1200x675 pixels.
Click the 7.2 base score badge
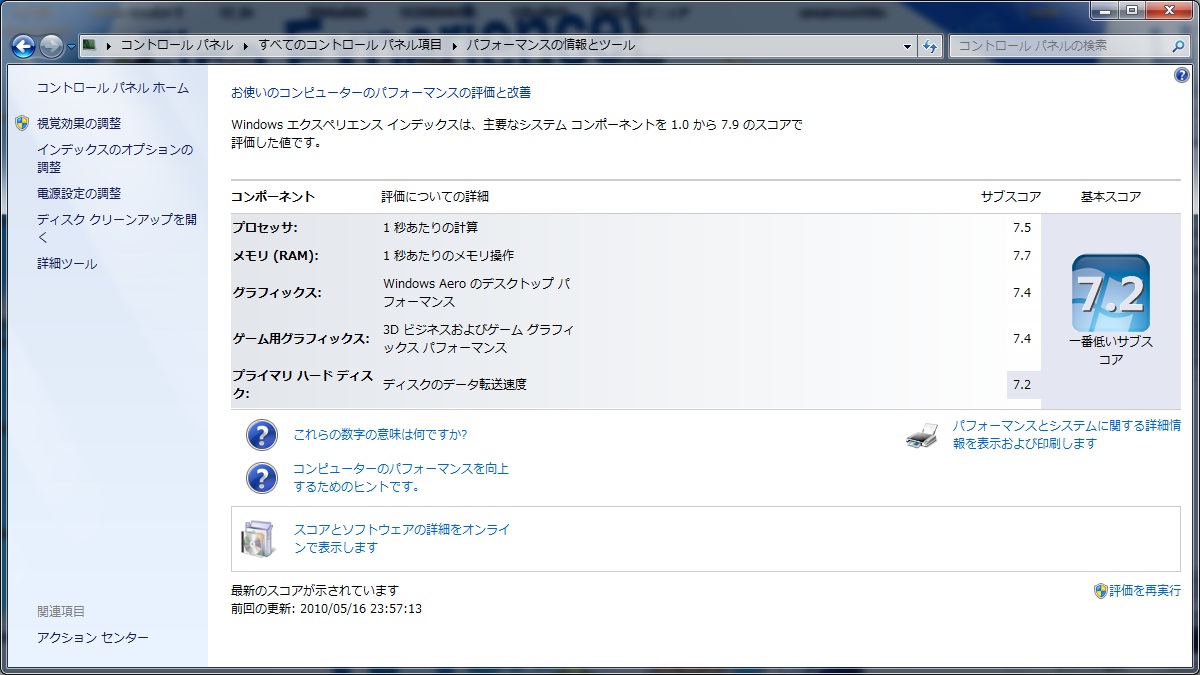click(x=1110, y=293)
